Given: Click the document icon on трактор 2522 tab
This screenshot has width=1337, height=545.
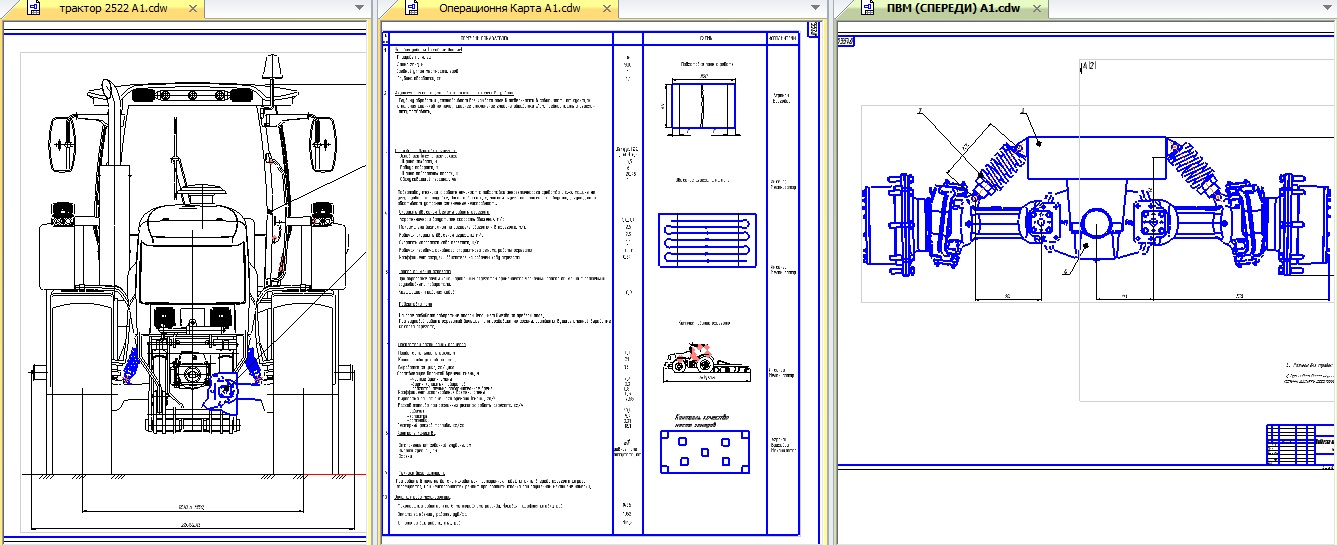Looking at the screenshot, I should 35,8.
